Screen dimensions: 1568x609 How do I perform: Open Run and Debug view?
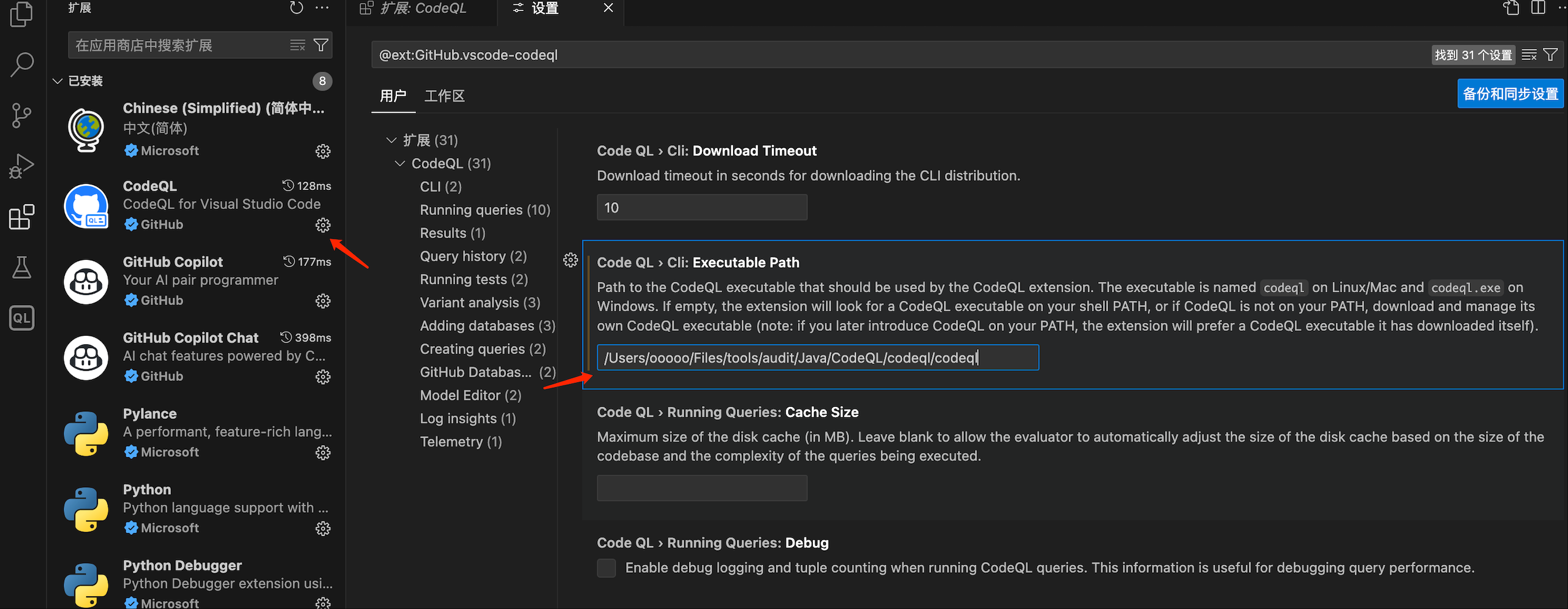click(x=22, y=166)
